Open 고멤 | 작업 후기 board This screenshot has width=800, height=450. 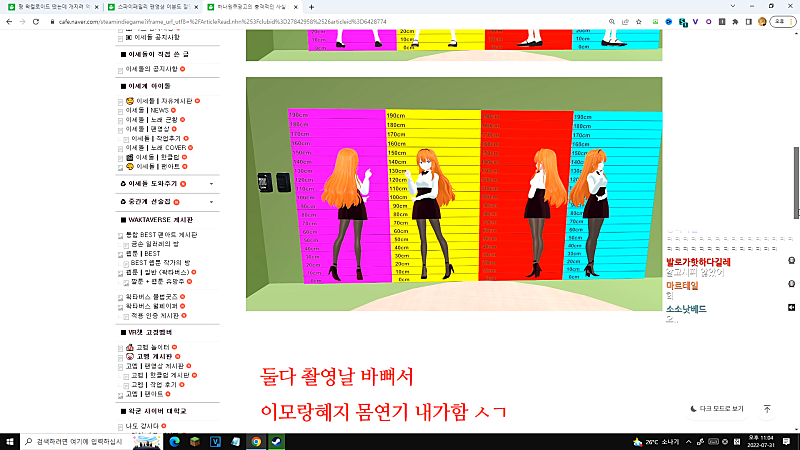tap(154, 385)
